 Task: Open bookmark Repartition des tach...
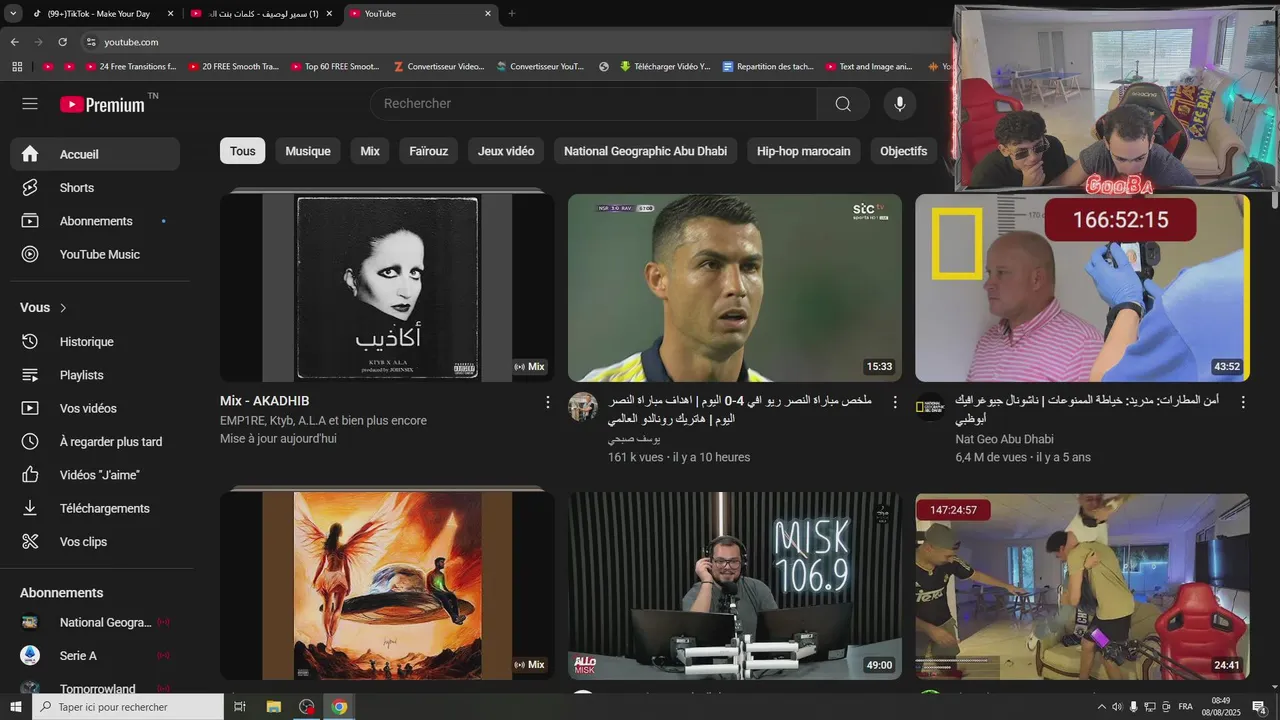tap(768, 67)
